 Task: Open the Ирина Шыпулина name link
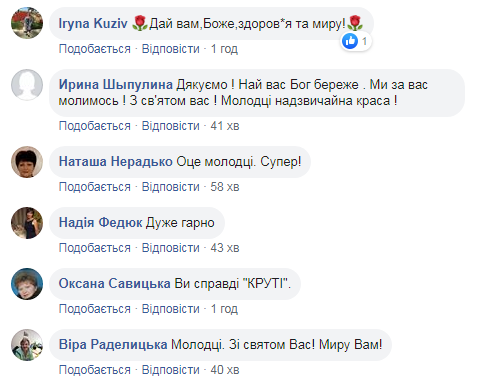tap(116, 85)
